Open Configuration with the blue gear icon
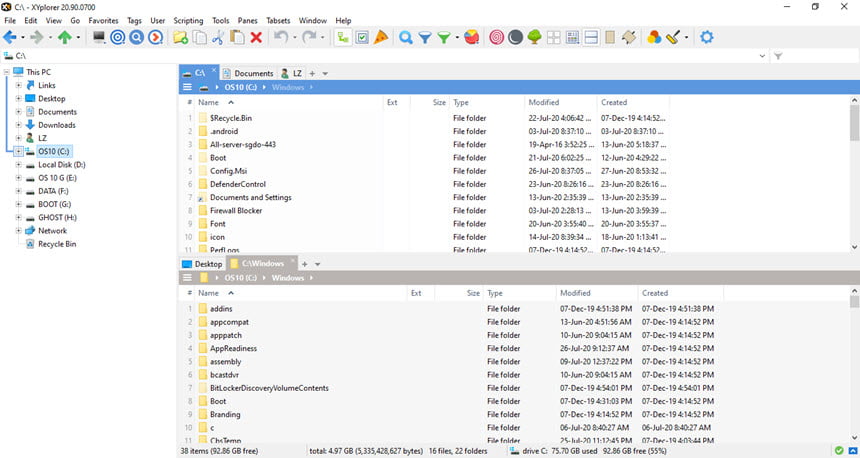This screenshot has height=458, width=860. pos(707,37)
